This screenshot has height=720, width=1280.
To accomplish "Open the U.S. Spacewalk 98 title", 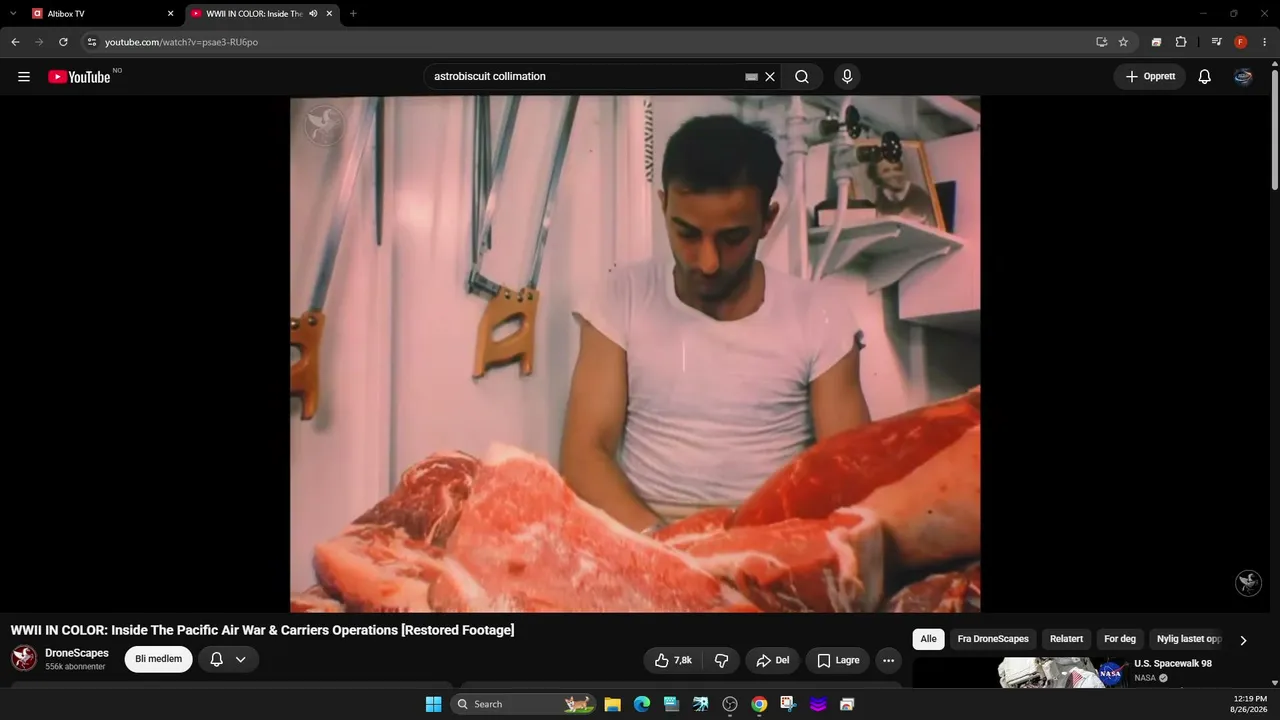I will click(x=1173, y=664).
